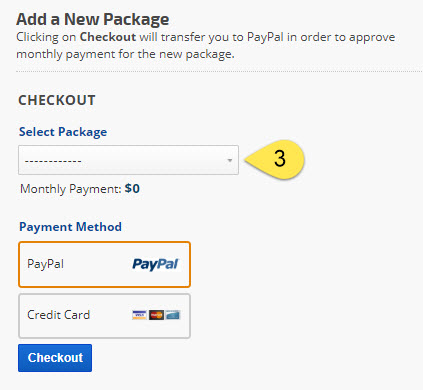The height and width of the screenshot is (390, 423).
Task: Click the Payment Method heading
Action: (x=70, y=227)
